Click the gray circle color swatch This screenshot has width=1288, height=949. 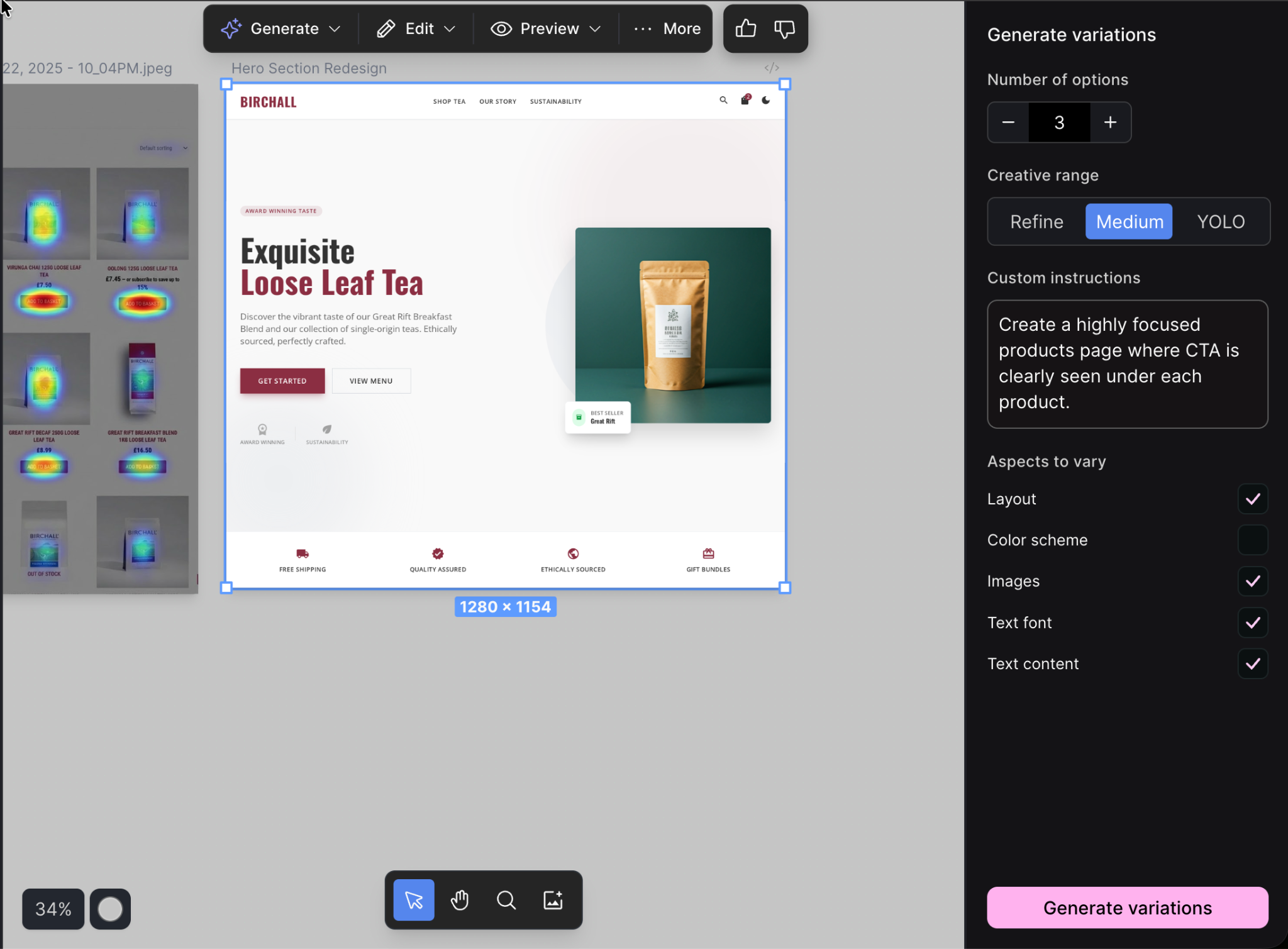(110, 909)
